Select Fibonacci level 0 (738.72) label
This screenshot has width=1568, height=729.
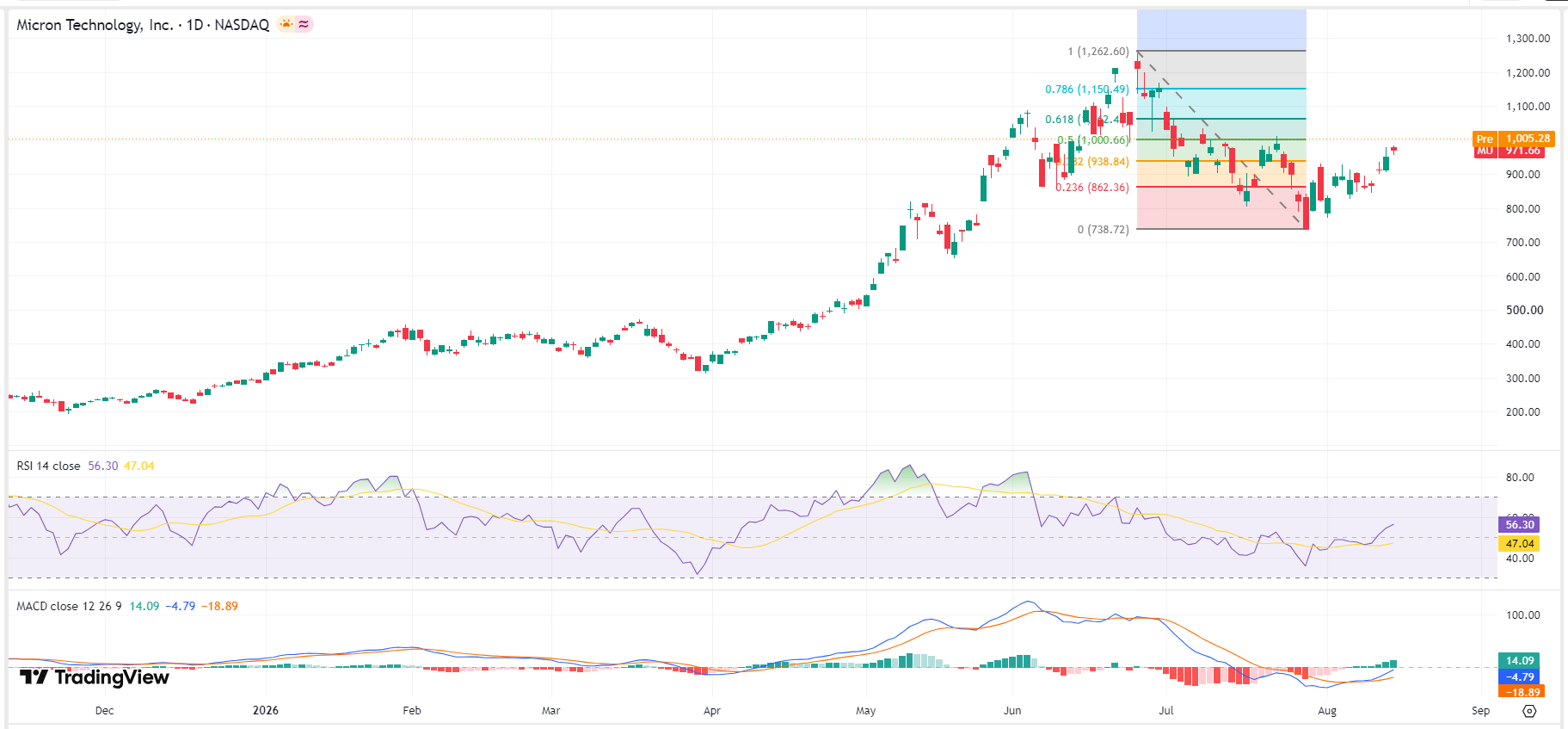[x=1103, y=230]
